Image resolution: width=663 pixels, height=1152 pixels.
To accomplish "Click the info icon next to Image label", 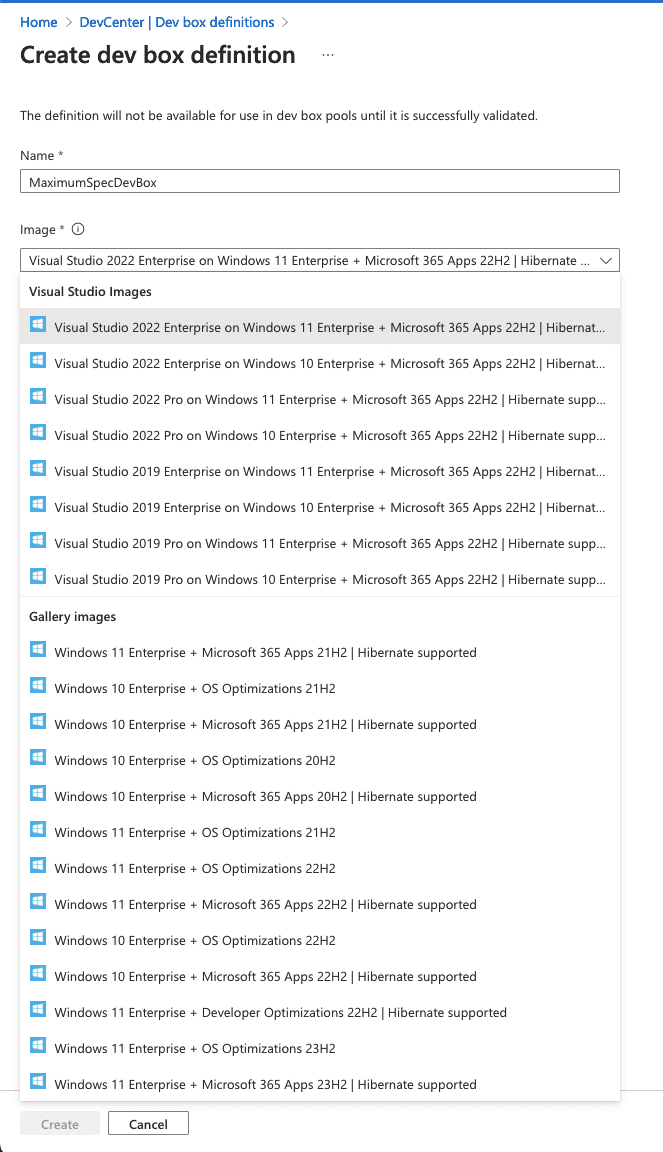I will (78, 229).
